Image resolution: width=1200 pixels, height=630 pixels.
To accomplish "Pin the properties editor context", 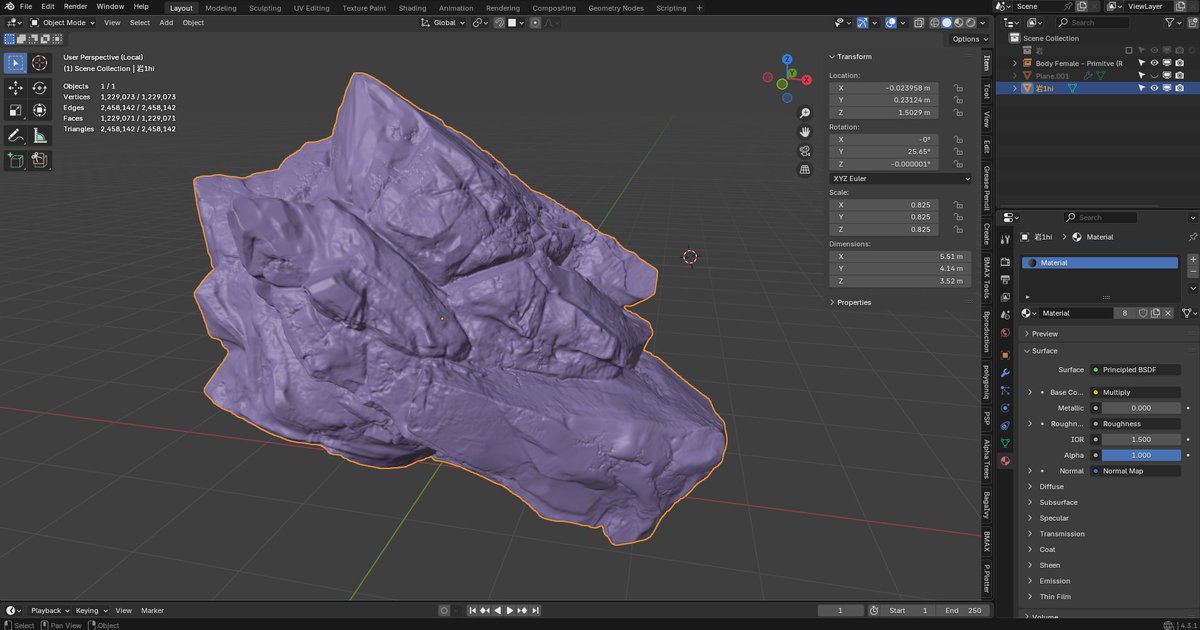I will point(1192,237).
